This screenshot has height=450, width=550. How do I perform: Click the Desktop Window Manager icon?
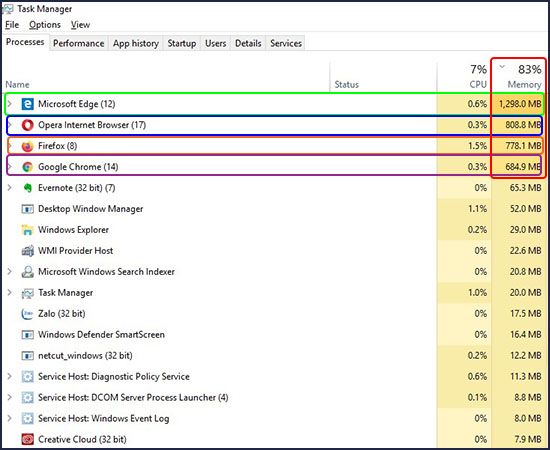pyautogui.click(x=27, y=209)
